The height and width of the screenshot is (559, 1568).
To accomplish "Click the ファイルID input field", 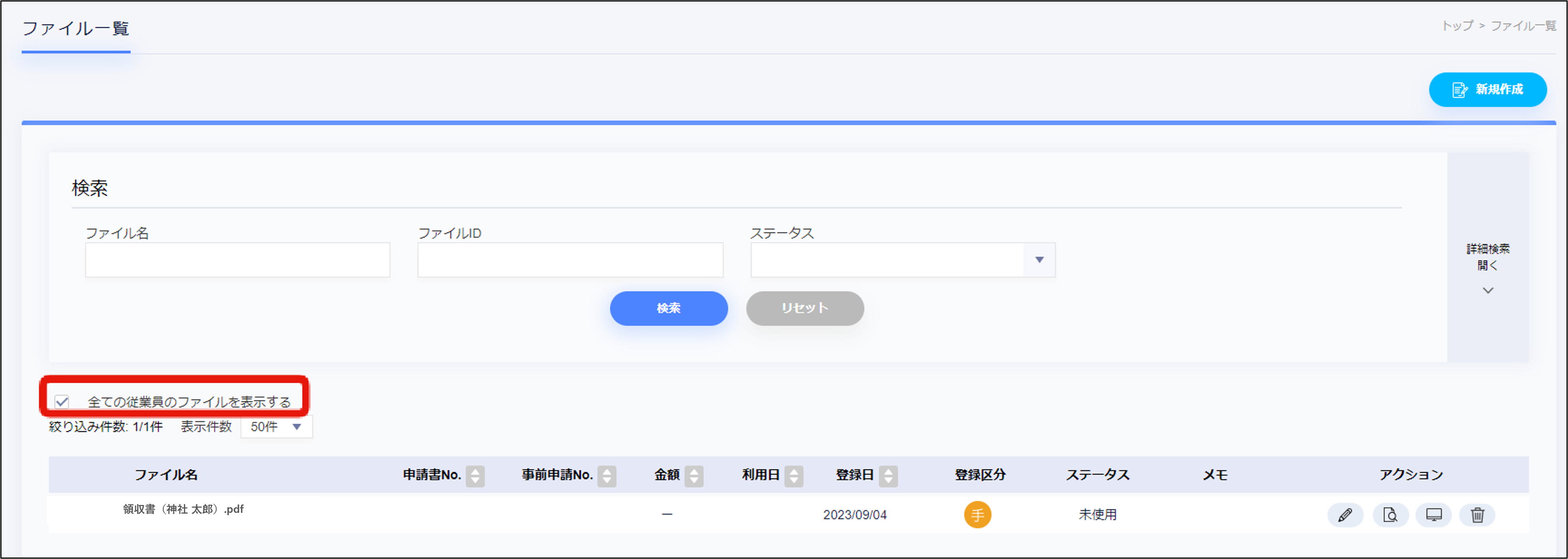I will [570, 260].
